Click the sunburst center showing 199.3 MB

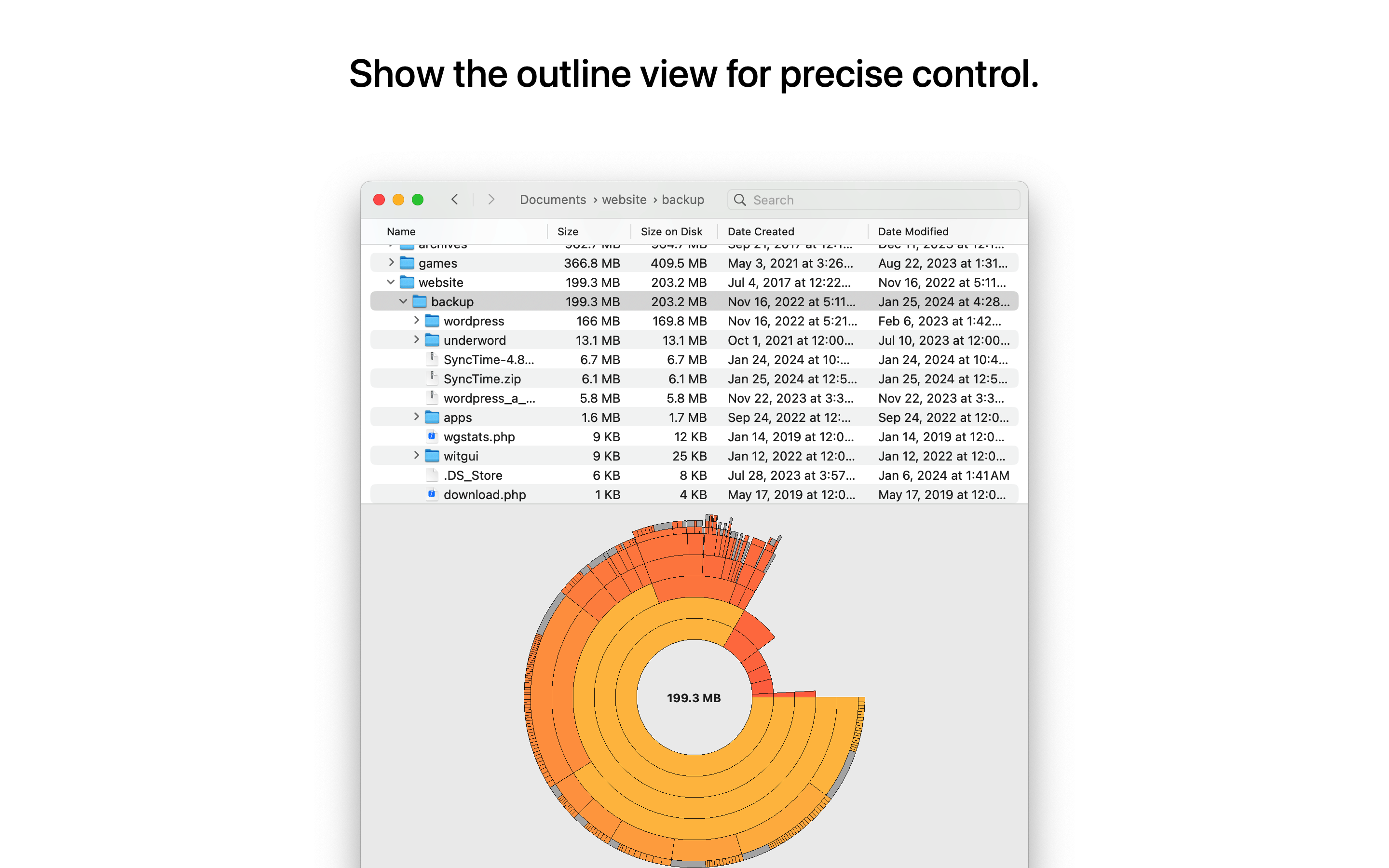(695, 698)
